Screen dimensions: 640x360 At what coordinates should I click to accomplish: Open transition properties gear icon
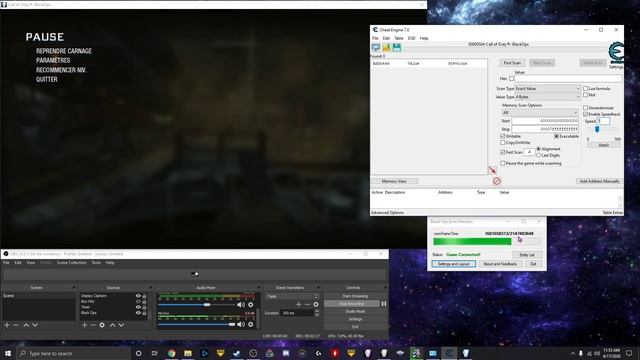pyautogui.click(x=316, y=304)
